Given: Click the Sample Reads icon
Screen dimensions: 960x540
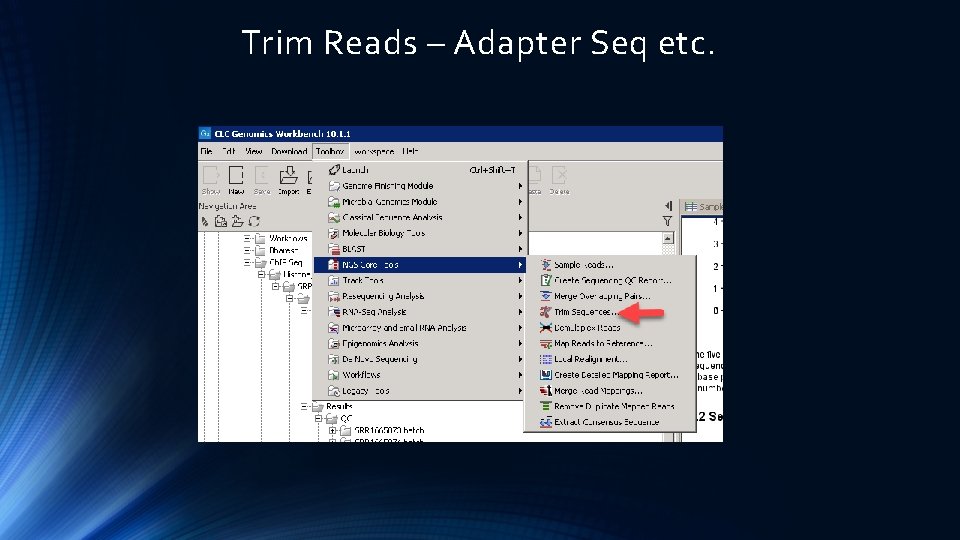Looking at the screenshot, I should [x=546, y=264].
